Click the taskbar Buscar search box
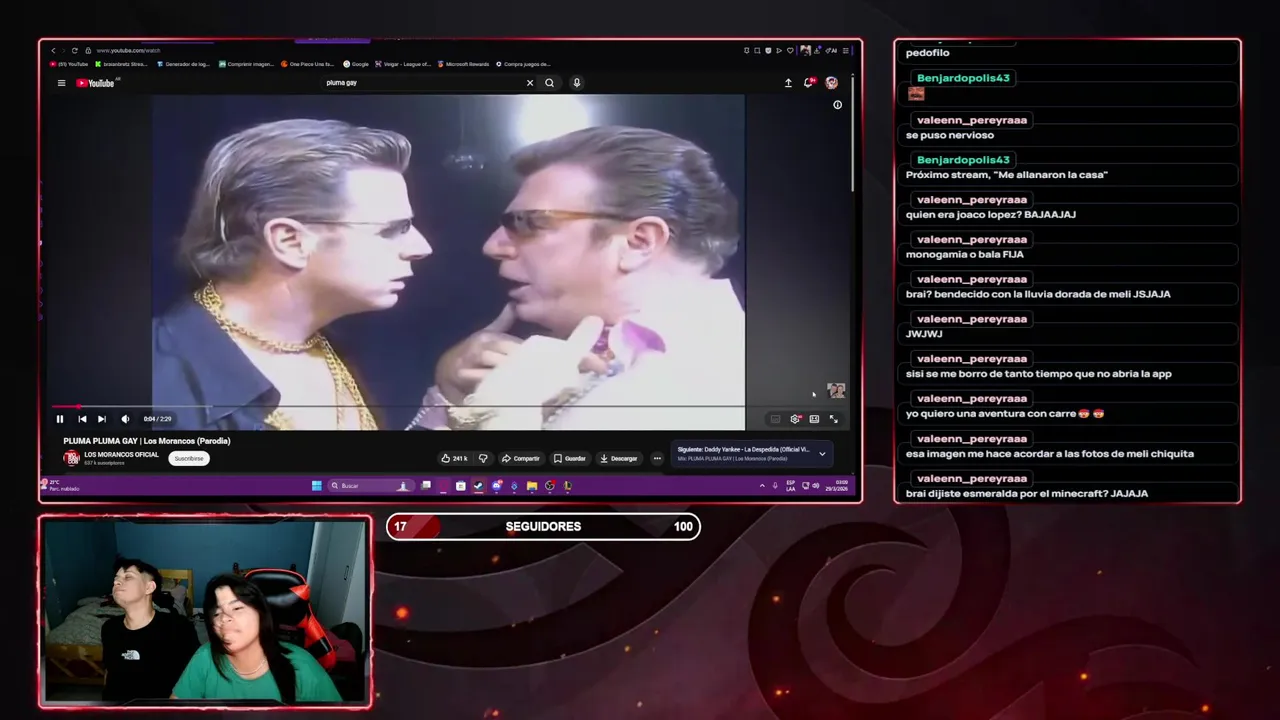The width and height of the screenshot is (1280, 720). (372, 486)
